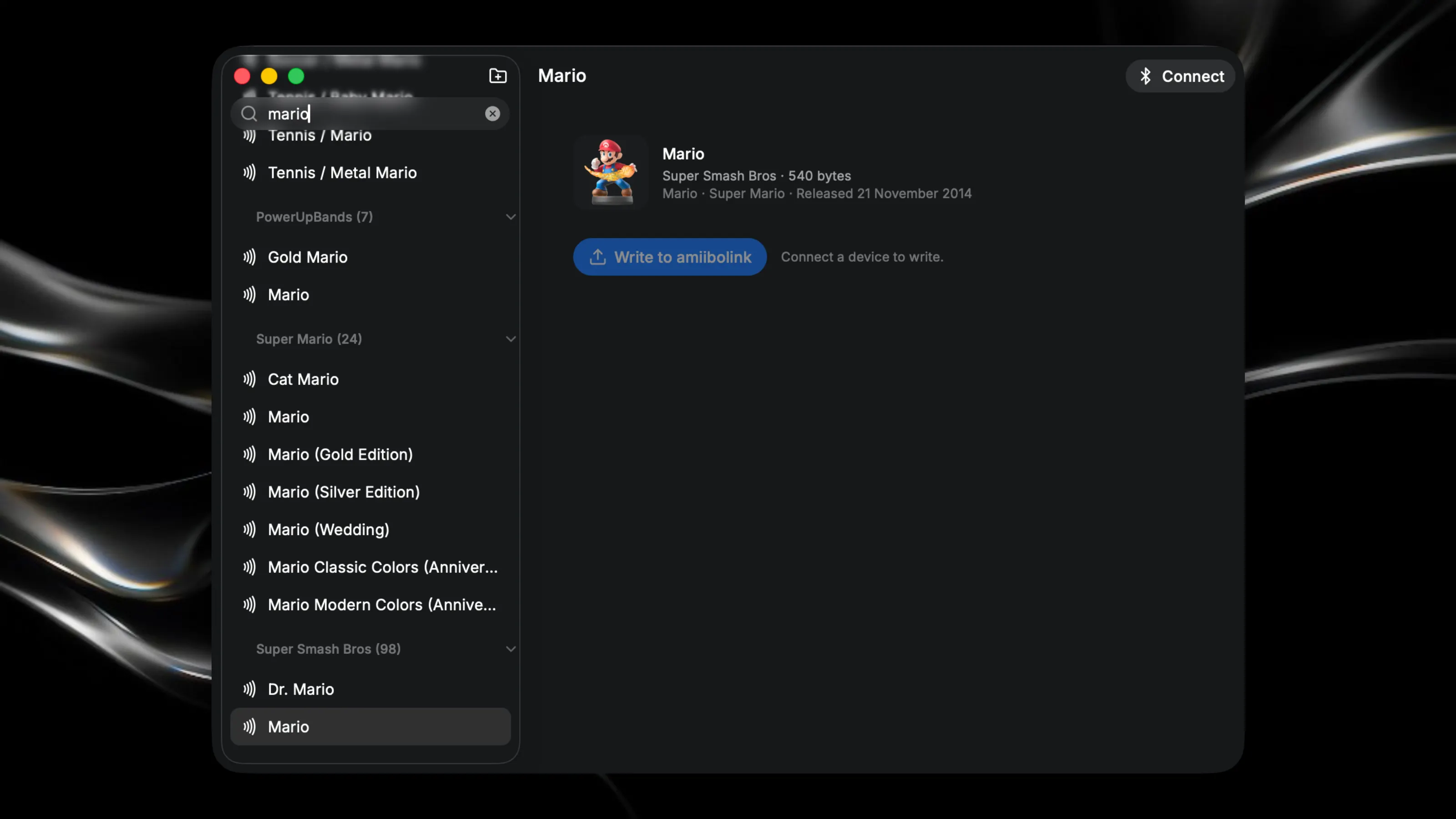Open the Mario amiibo figure thumbnail
The image size is (1456, 819).
coord(611,172)
